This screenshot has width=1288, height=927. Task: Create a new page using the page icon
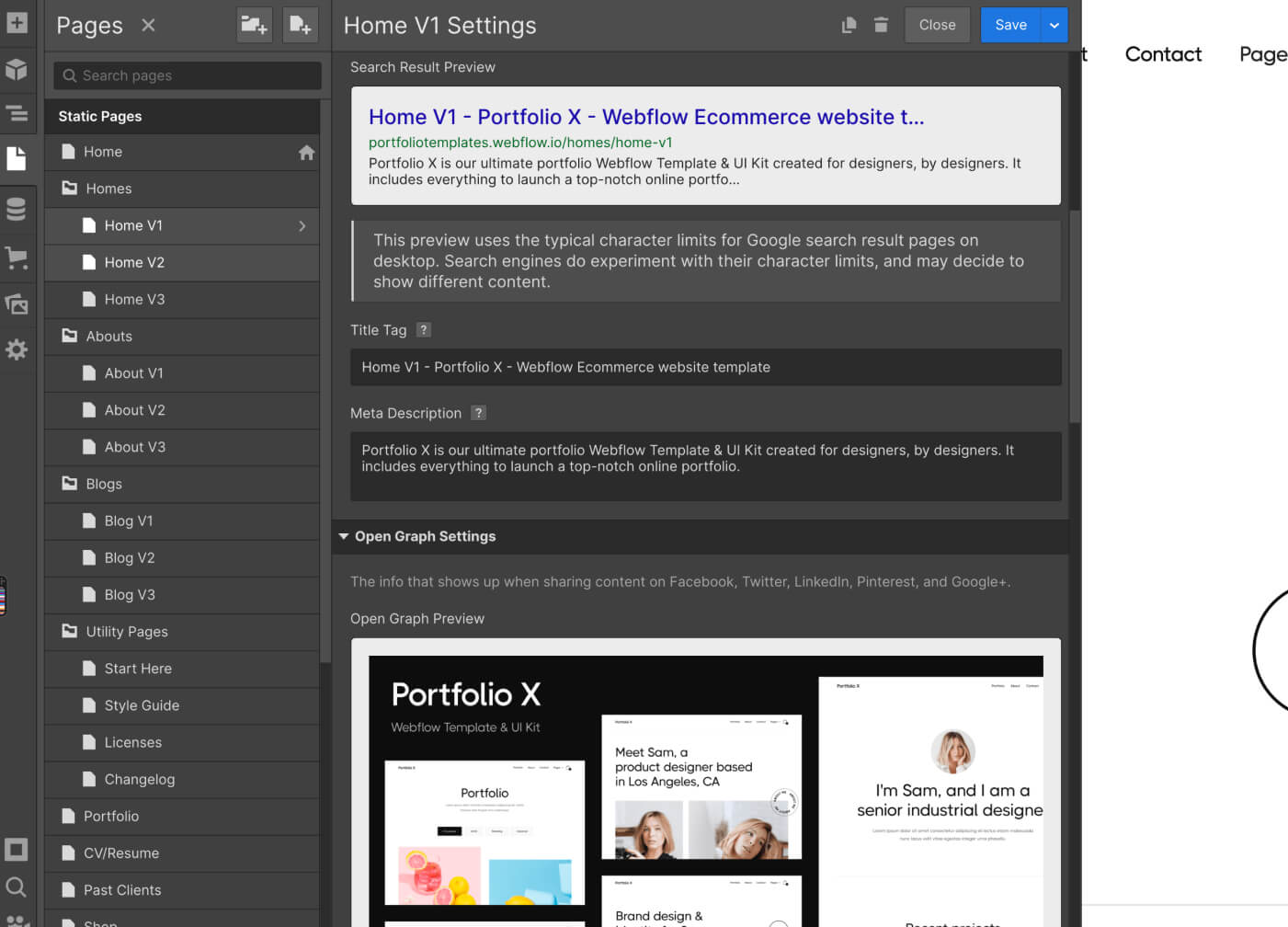[300, 25]
